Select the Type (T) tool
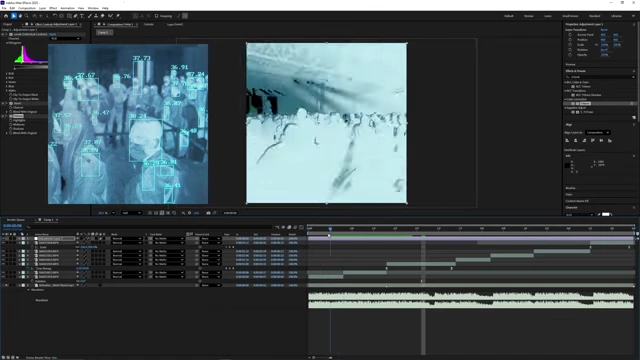Screen dimensions: 640x360 (82, 16)
